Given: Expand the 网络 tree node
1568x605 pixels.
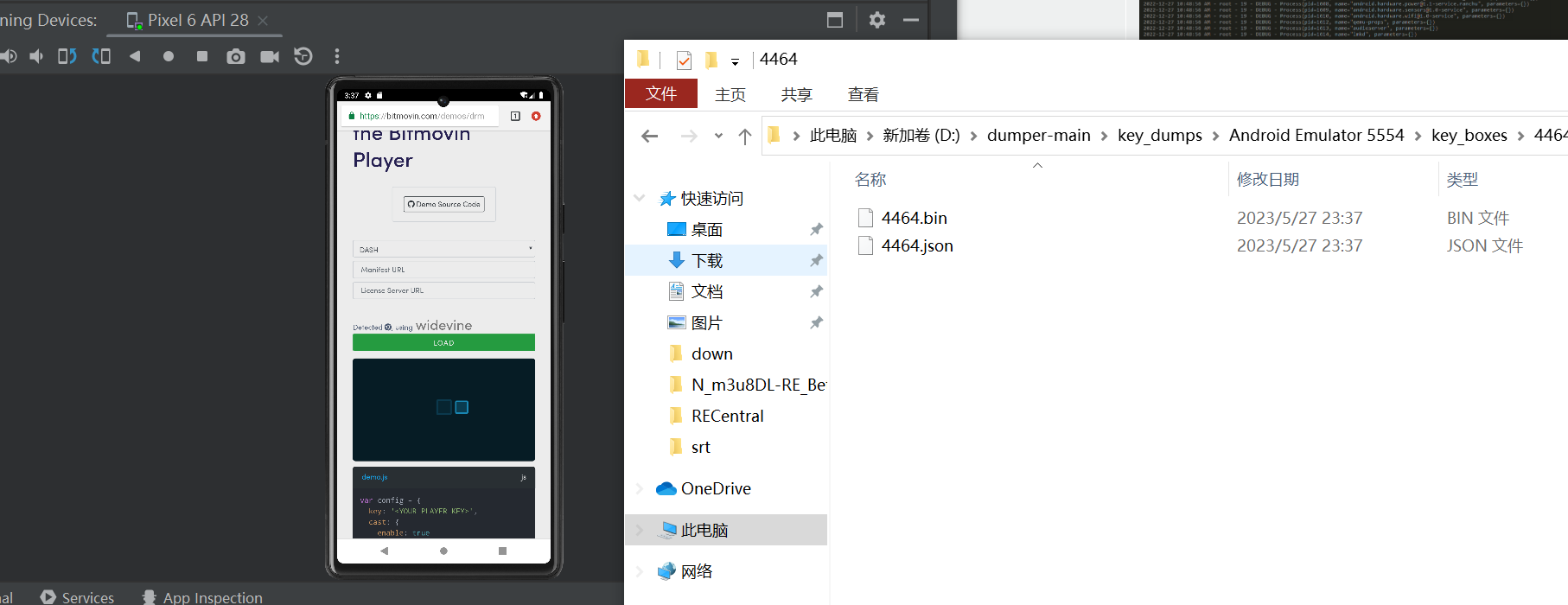Looking at the screenshot, I should (x=640, y=571).
